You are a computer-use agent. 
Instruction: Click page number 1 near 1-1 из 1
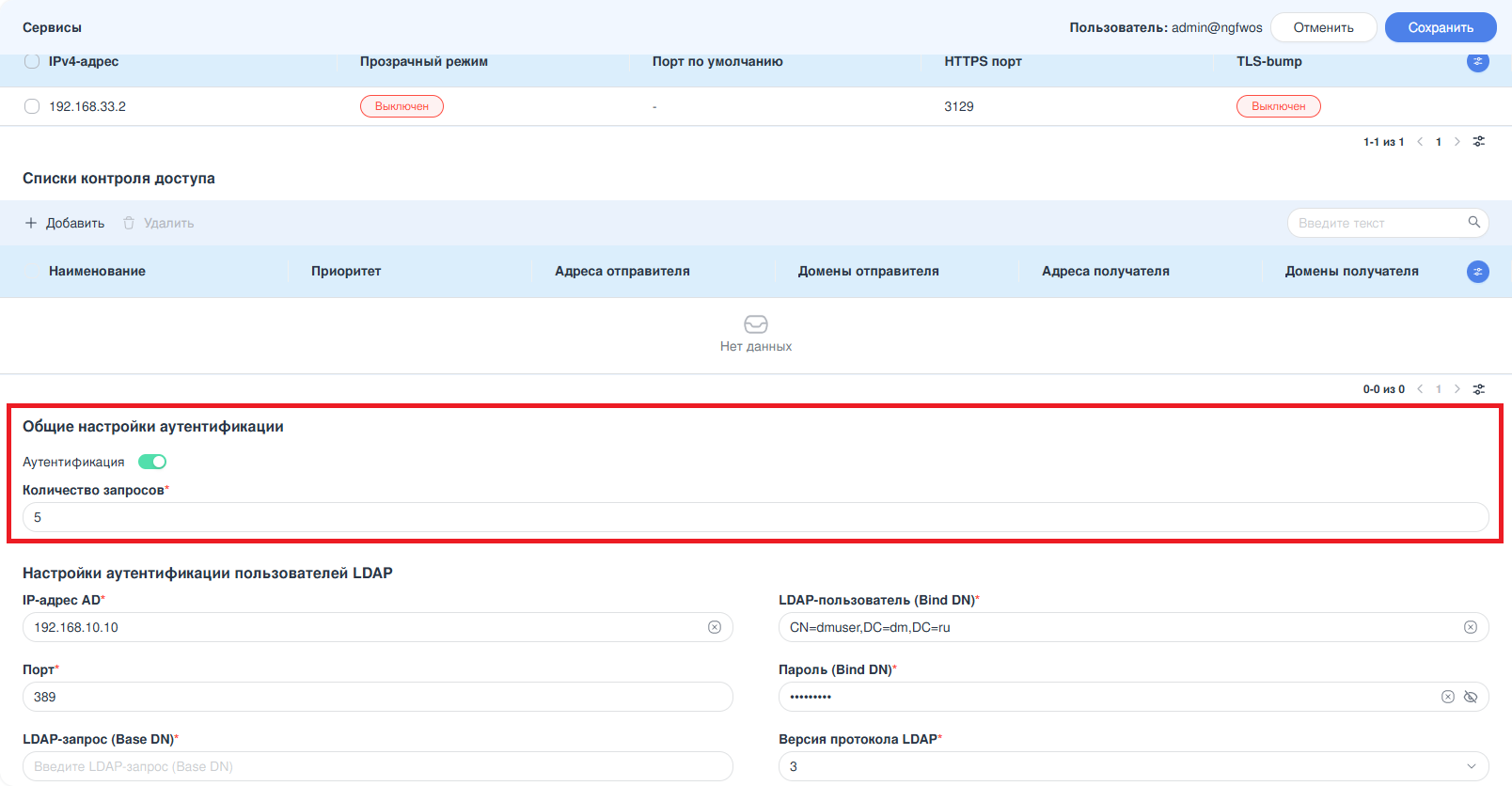pyautogui.click(x=1438, y=142)
